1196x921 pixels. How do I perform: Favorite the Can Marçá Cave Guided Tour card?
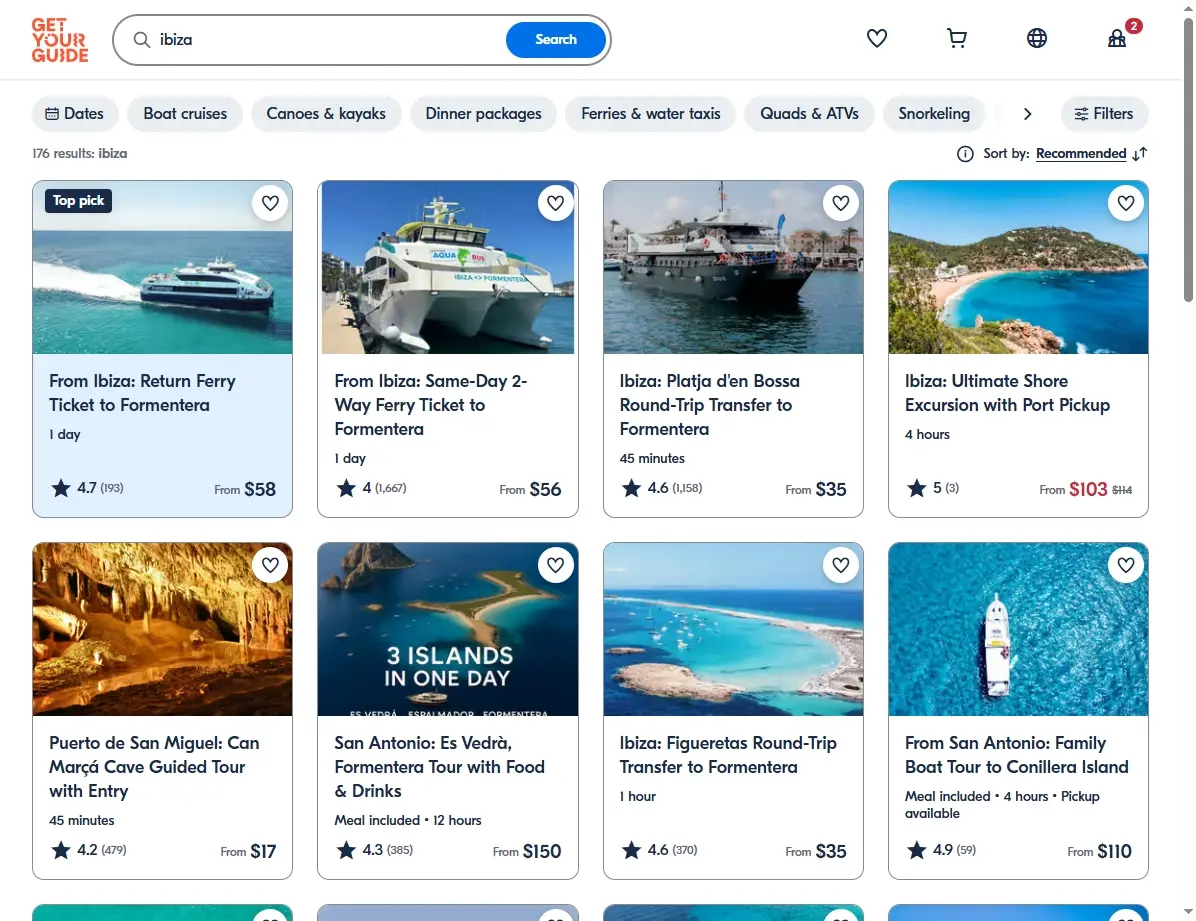point(270,565)
